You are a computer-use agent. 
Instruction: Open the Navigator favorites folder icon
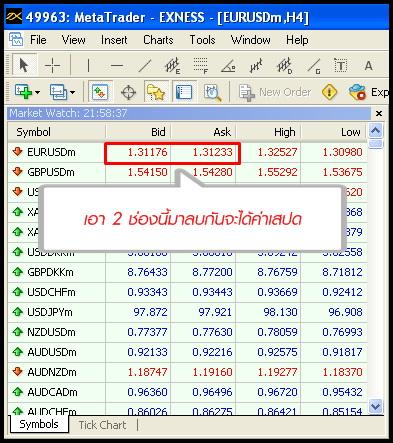[156, 92]
